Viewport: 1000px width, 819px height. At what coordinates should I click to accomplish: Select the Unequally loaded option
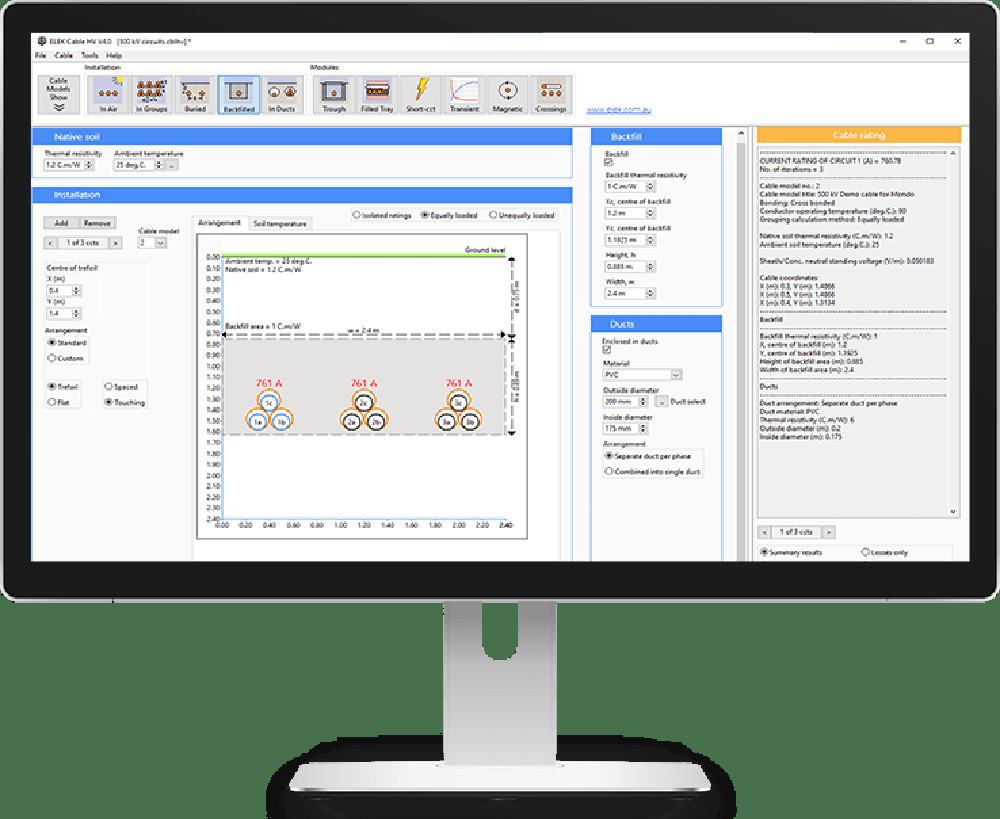point(522,216)
